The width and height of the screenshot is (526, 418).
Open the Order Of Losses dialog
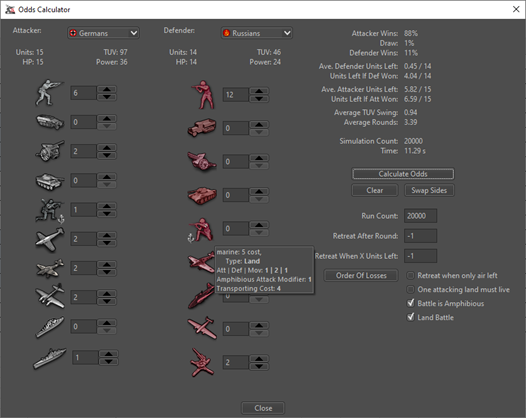coord(361,275)
